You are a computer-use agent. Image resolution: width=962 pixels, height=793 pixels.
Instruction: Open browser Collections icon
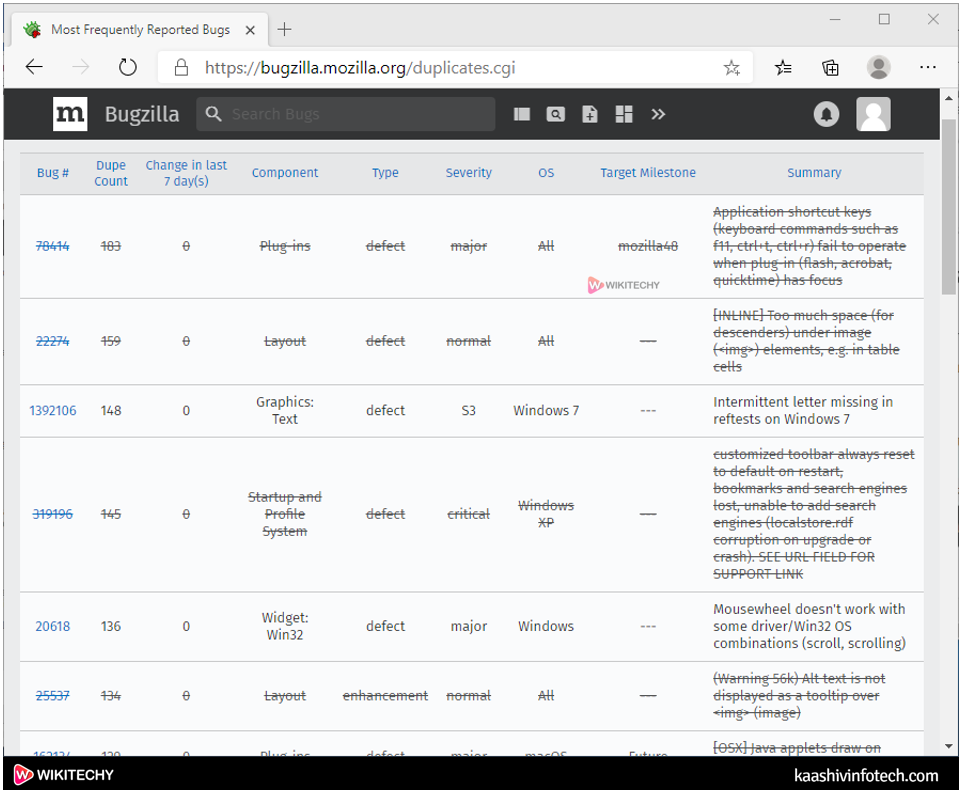(830, 68)
